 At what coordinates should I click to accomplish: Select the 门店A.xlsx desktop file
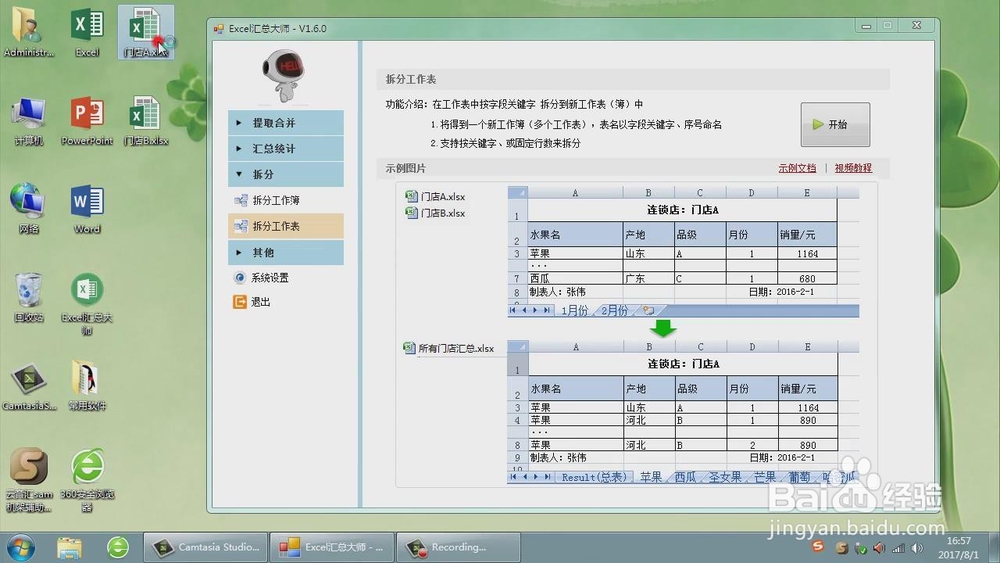tap(145, 32)
